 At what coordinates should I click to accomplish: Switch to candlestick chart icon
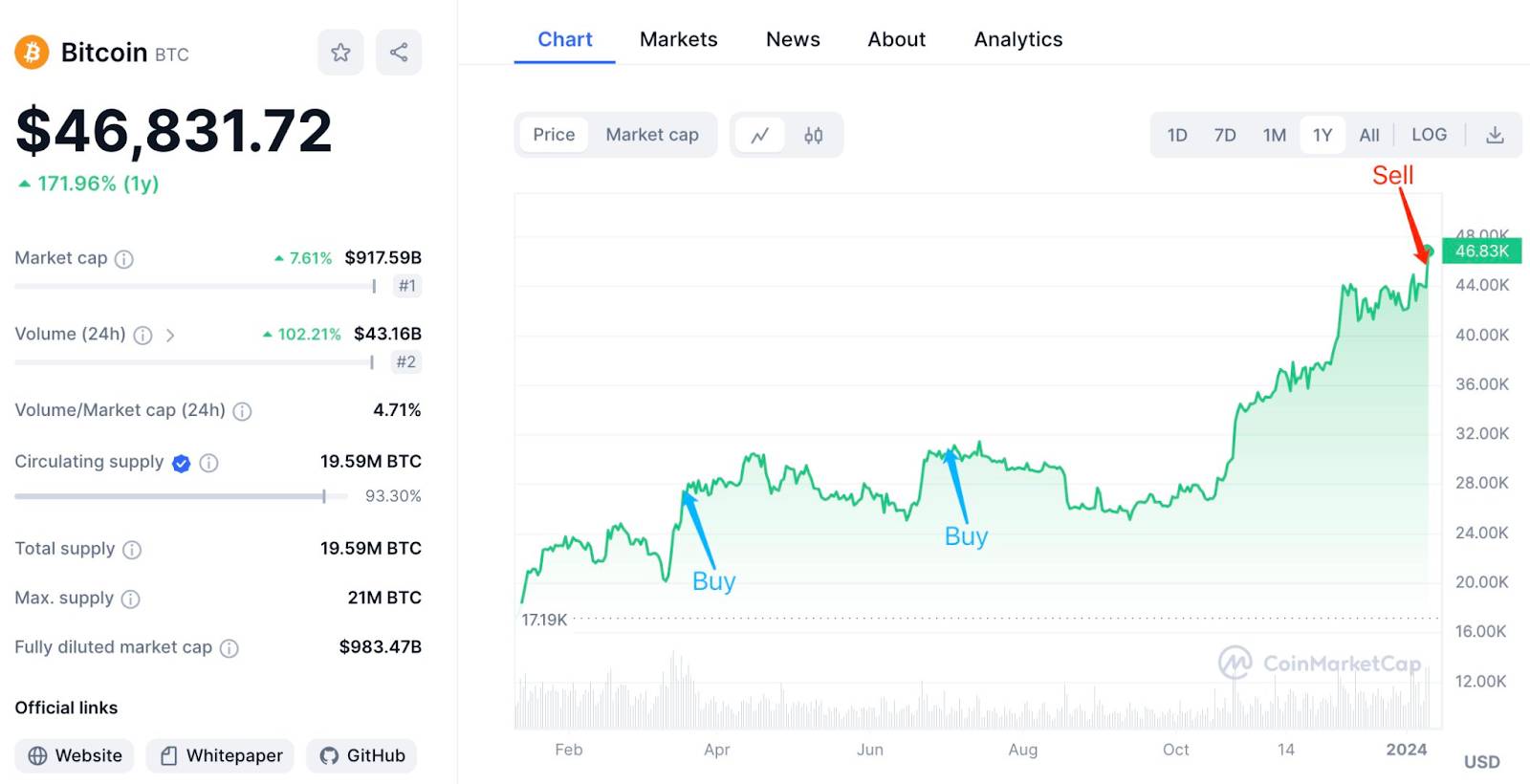pos(813,136)
